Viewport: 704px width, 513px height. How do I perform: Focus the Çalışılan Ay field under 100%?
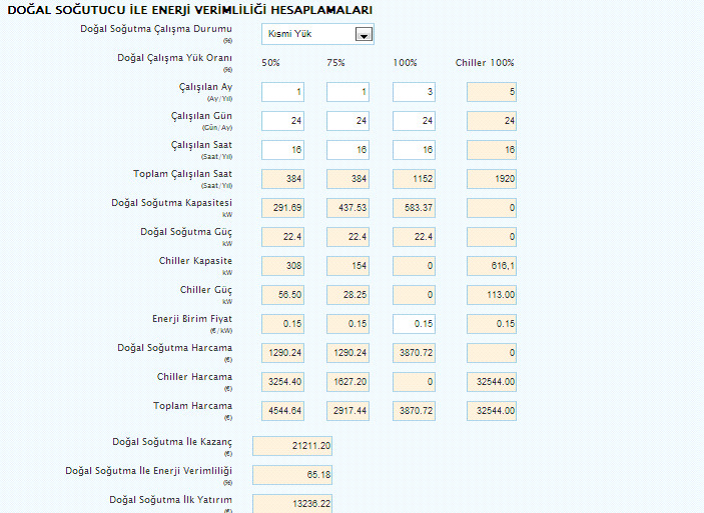click(x=413, y=93)
